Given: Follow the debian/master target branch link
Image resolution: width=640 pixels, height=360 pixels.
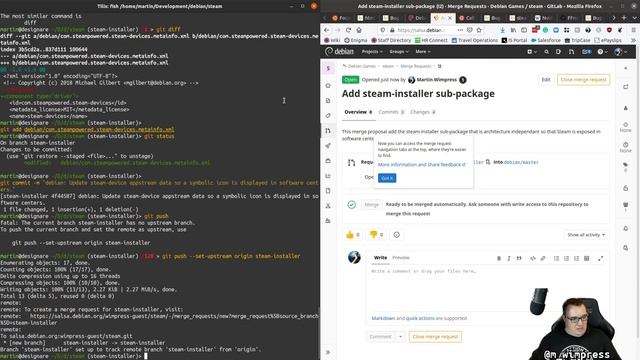Looking at the screenshot, I should coord(521,162).
